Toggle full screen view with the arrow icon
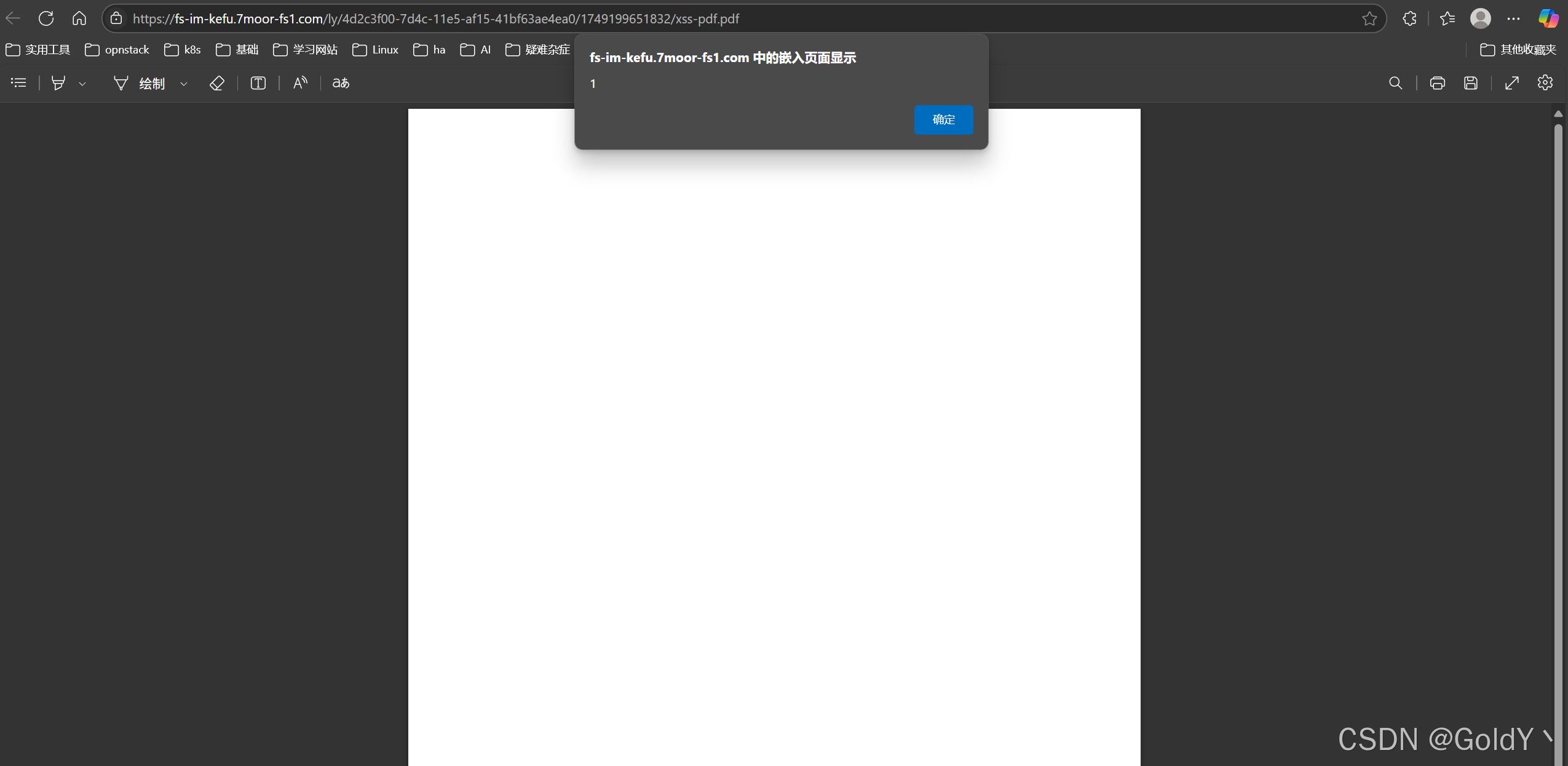 coord(1511,83)
